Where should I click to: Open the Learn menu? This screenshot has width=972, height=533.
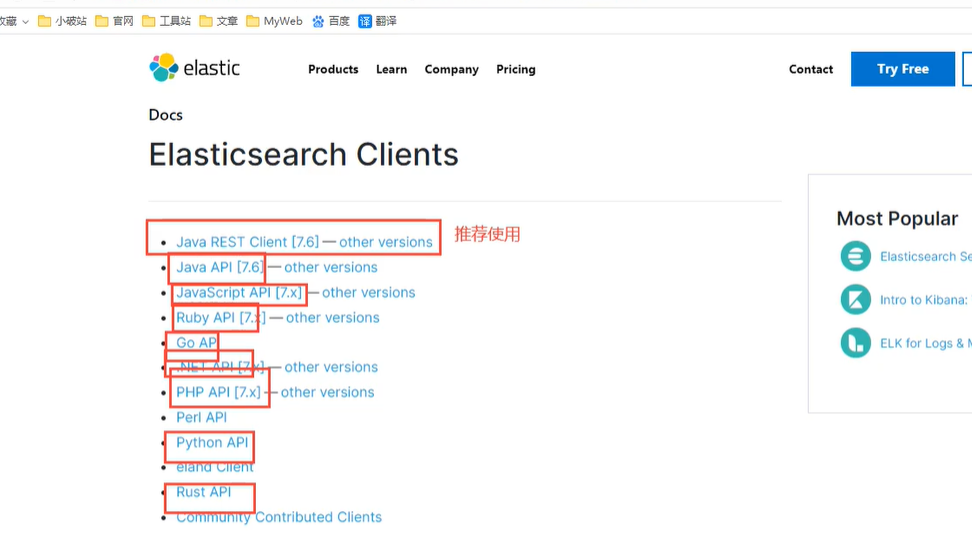pos(391,69)
